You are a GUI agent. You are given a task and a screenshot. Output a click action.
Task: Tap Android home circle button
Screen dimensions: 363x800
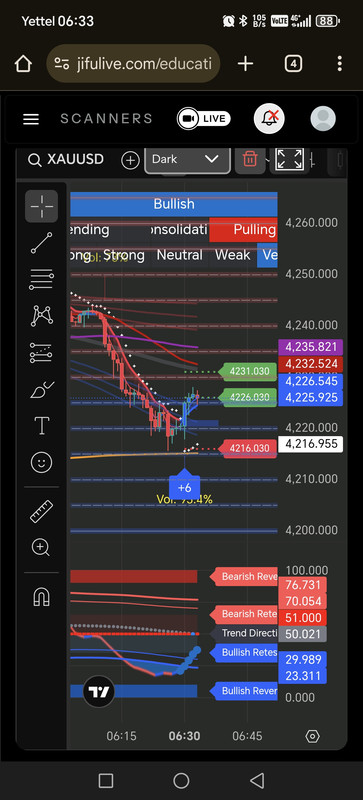tap(181, 781)
